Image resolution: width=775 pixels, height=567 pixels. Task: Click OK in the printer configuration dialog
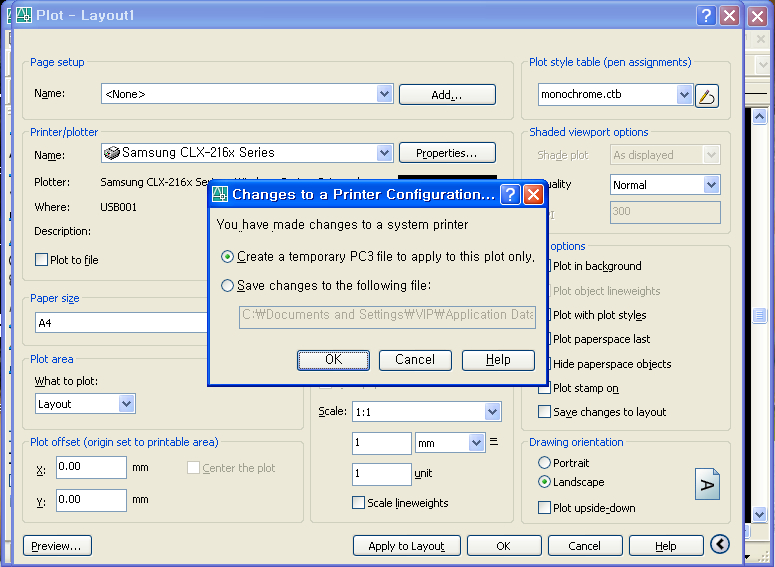tap(333, 360)
